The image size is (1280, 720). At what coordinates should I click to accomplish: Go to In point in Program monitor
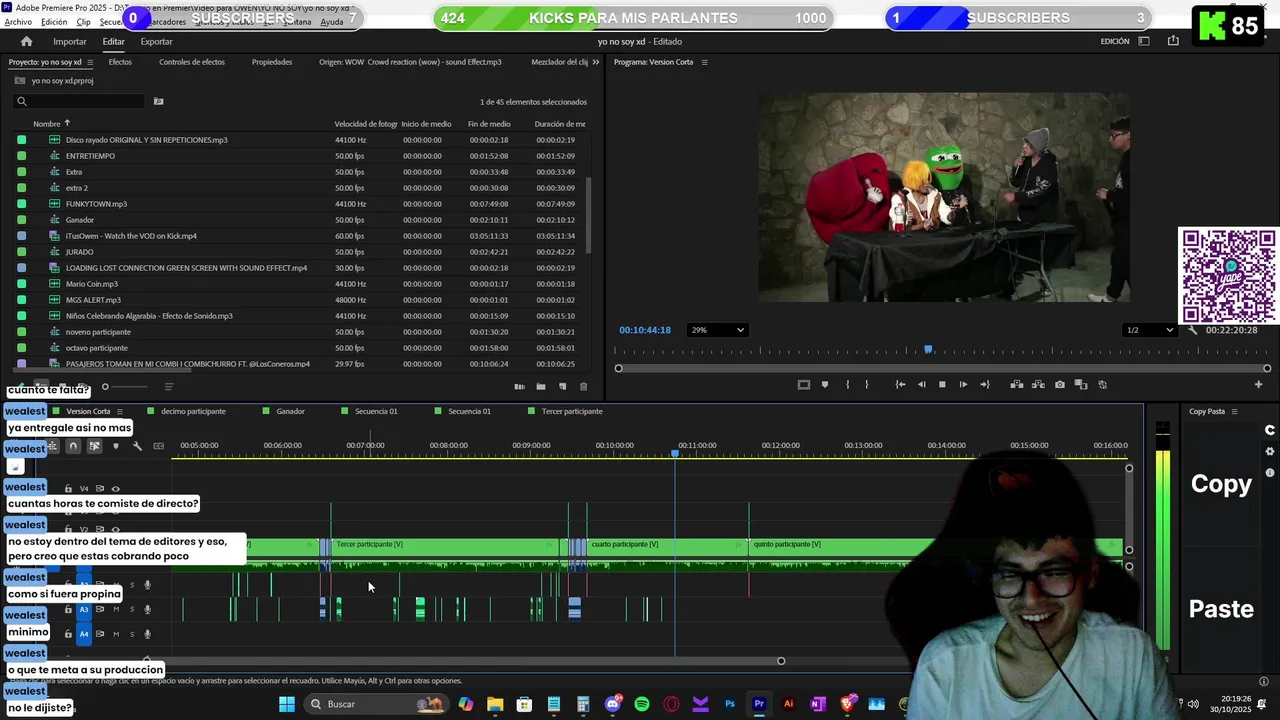(900, 385)
